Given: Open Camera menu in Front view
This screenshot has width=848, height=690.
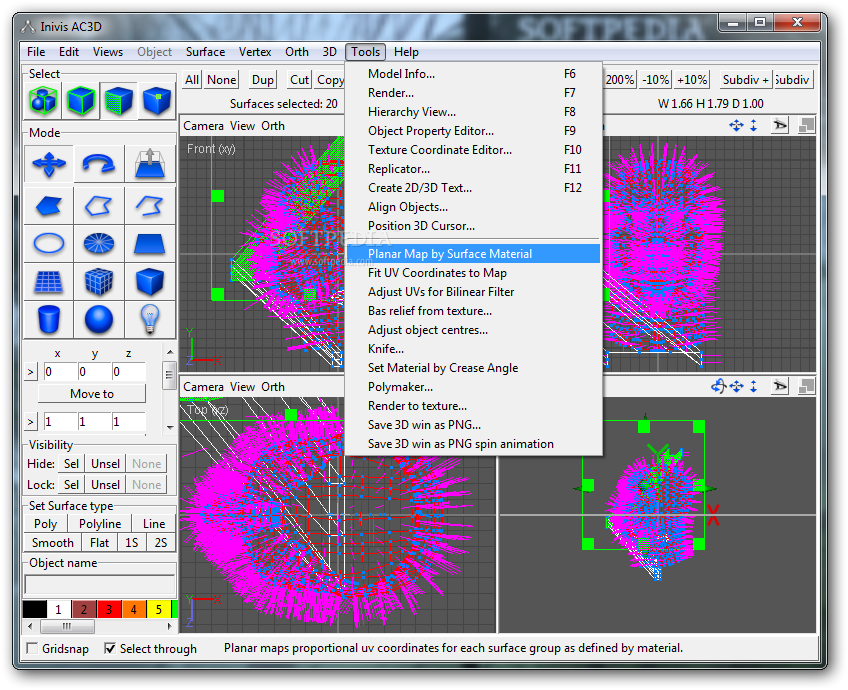Looking at the screenshot, I should (x=203, y=125).
